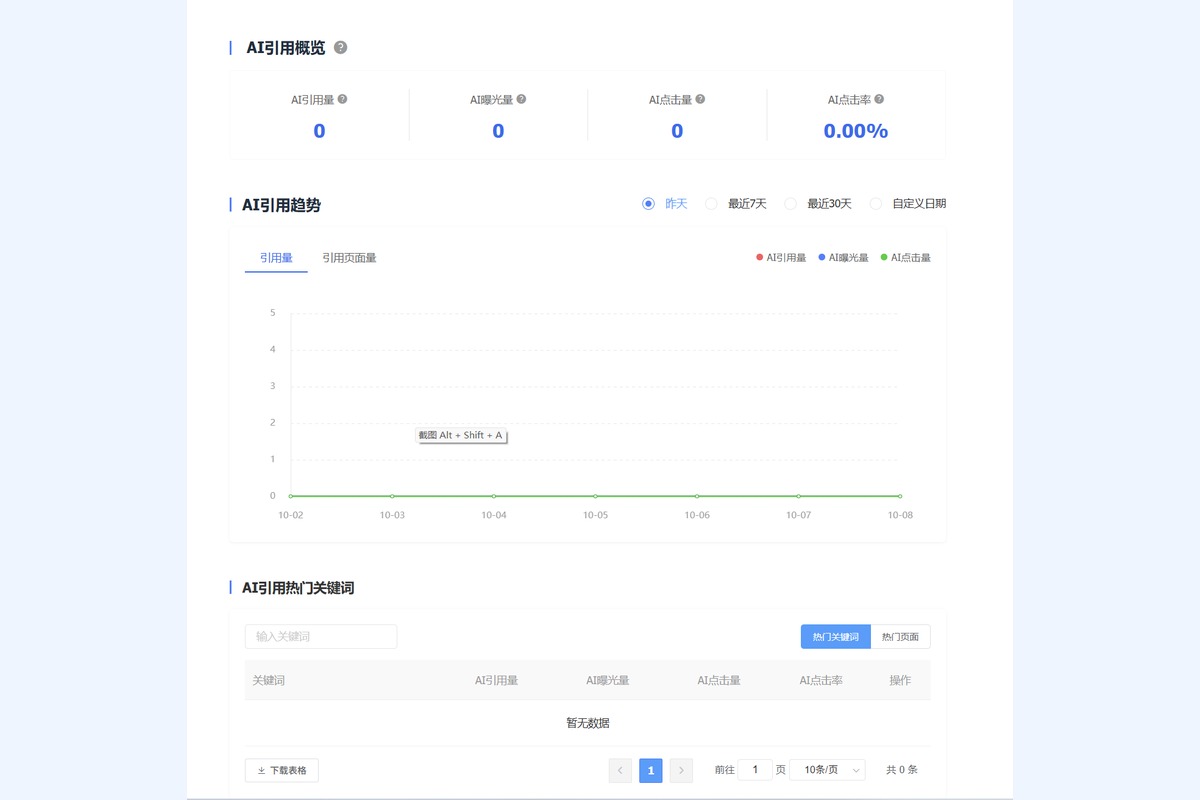1200x800 pixels.
Task: Click the chart data point at 10-05
Action: pos(595,496)
